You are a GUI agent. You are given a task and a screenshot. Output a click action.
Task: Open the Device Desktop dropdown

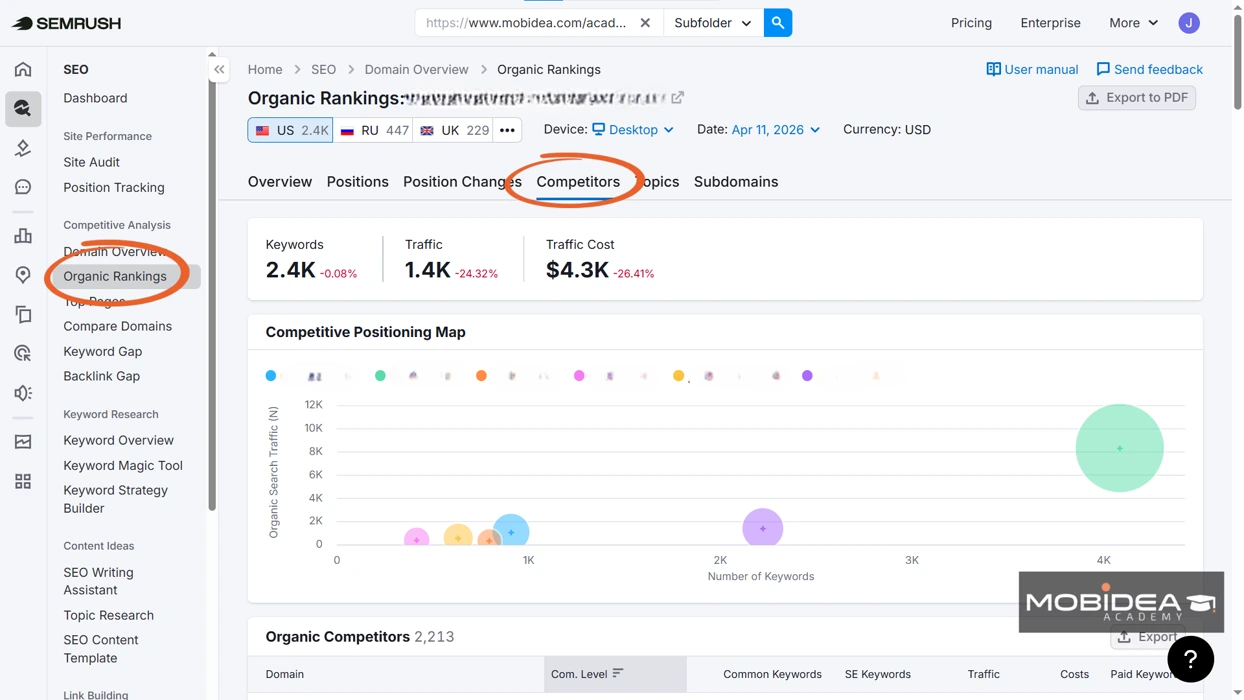[634, 129]
